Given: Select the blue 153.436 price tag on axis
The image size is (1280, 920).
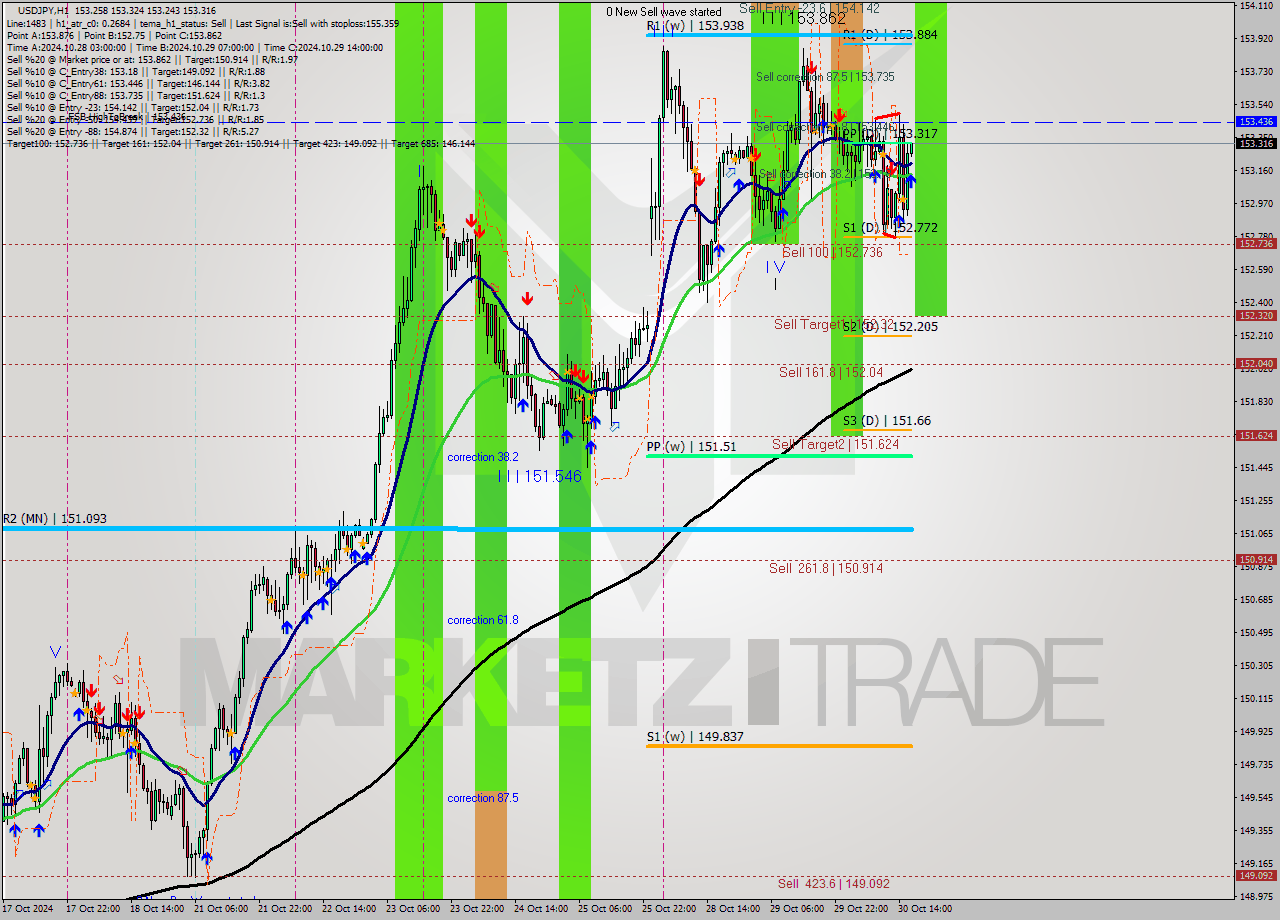Looking at the screenshot, I should pyautogui.click(x=1256, y=121).
